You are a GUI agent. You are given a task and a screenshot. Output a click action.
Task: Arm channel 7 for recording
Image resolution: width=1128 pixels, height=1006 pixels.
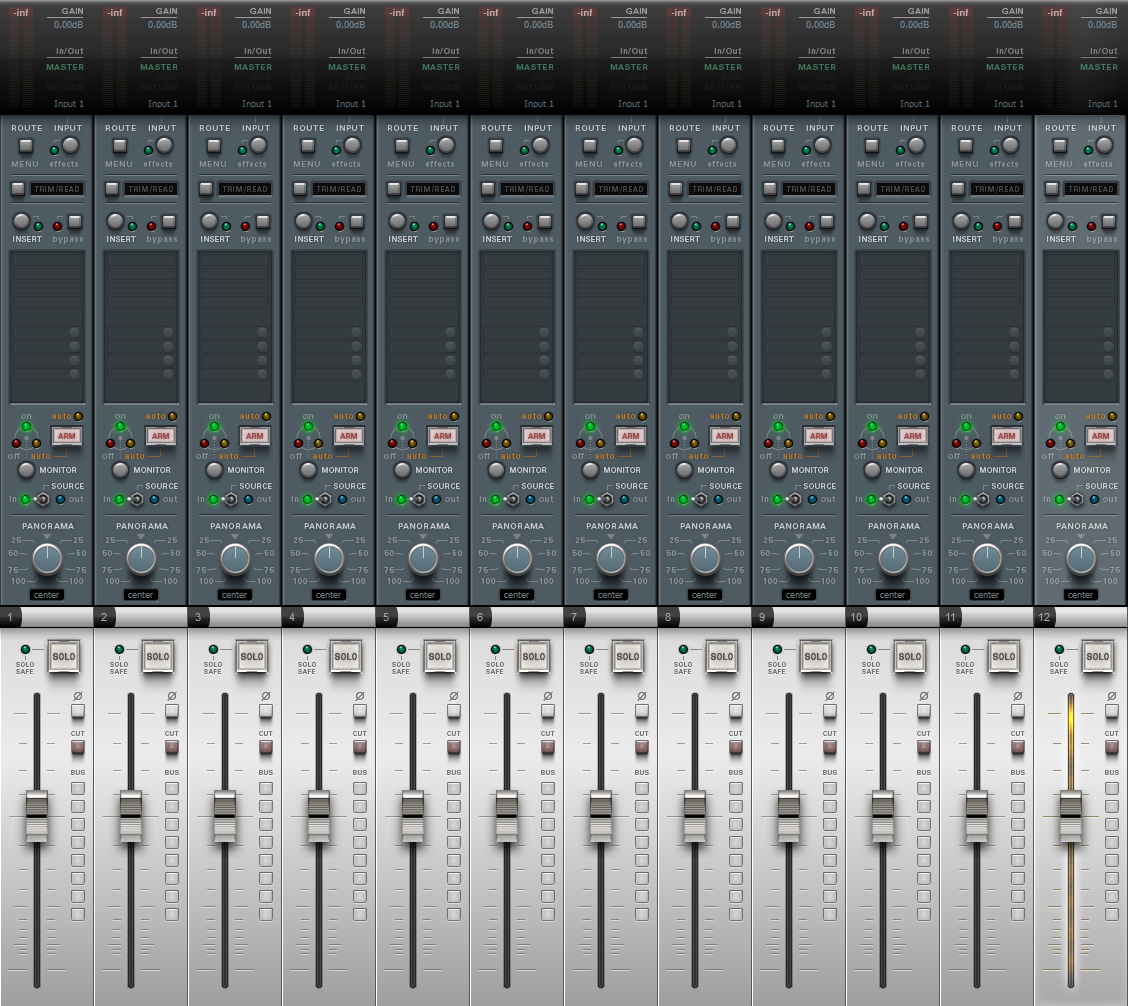[630, 435]
